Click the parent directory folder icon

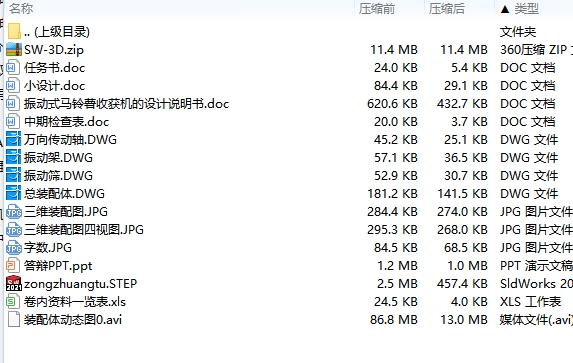point(14,31)
